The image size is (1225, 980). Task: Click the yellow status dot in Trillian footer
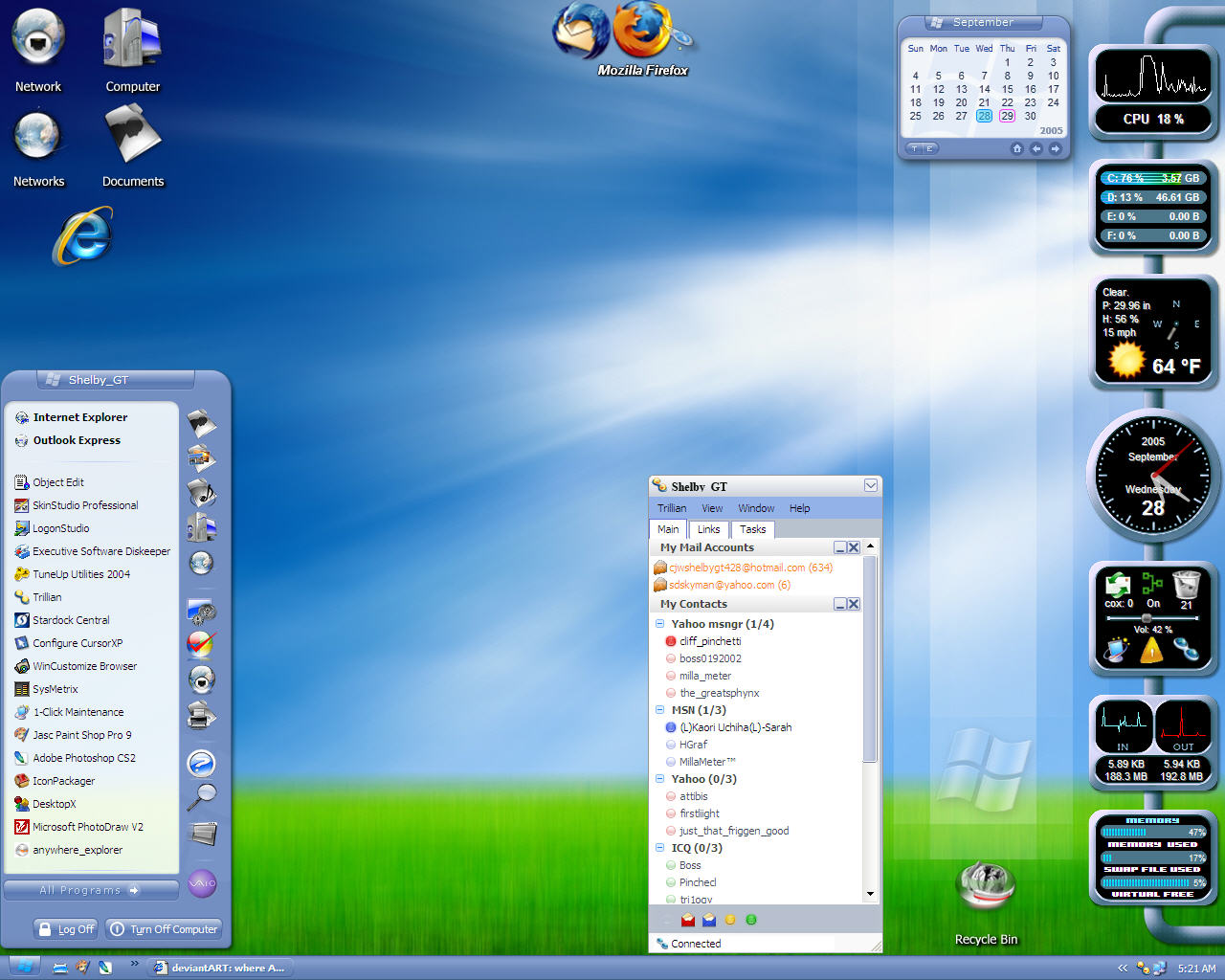(730, 920)
